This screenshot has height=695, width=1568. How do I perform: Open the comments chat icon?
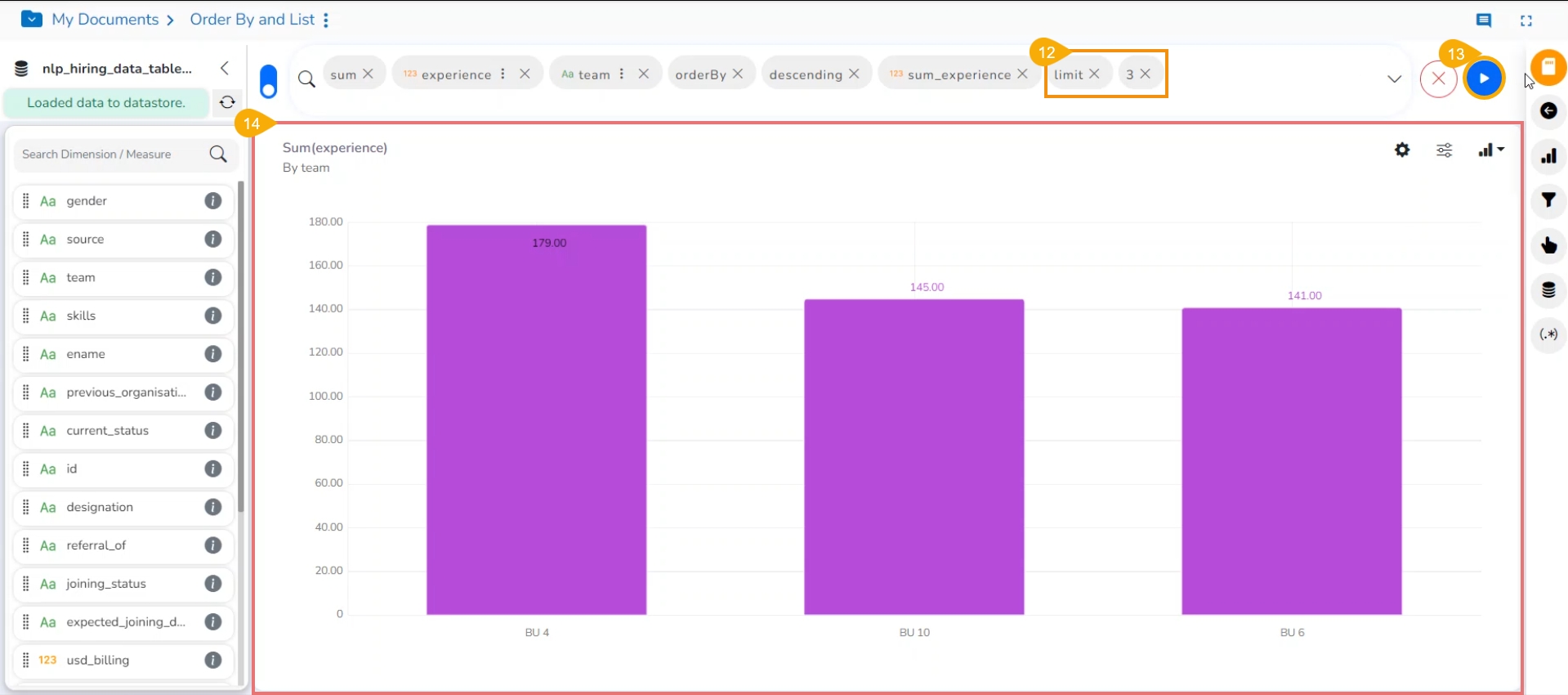(x=1484, y=20)
